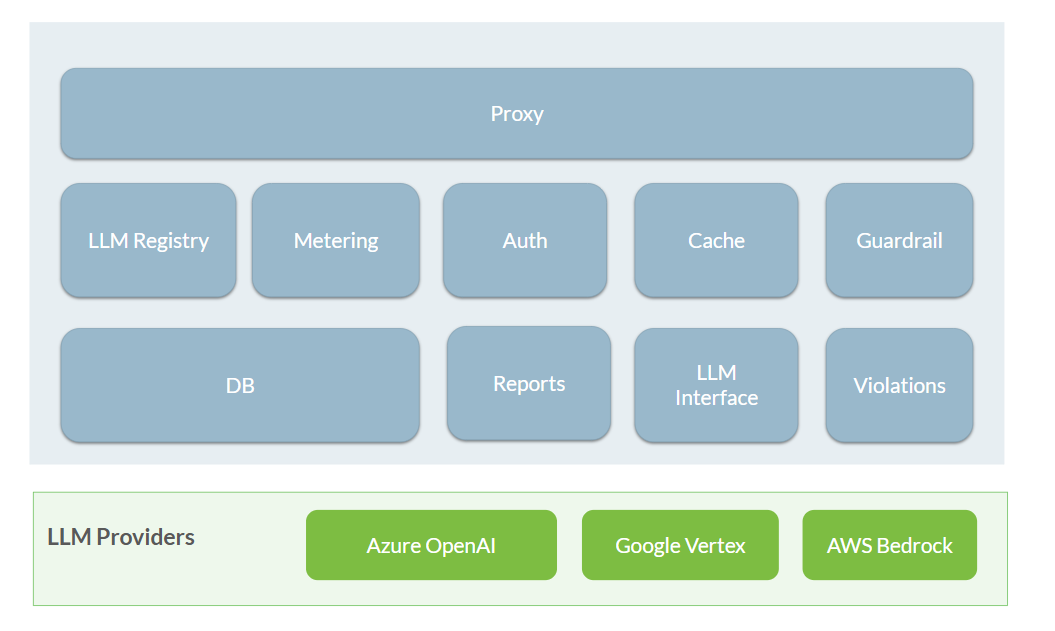Click the Cache block
The image size is (1055, 631).
(716, 241)
